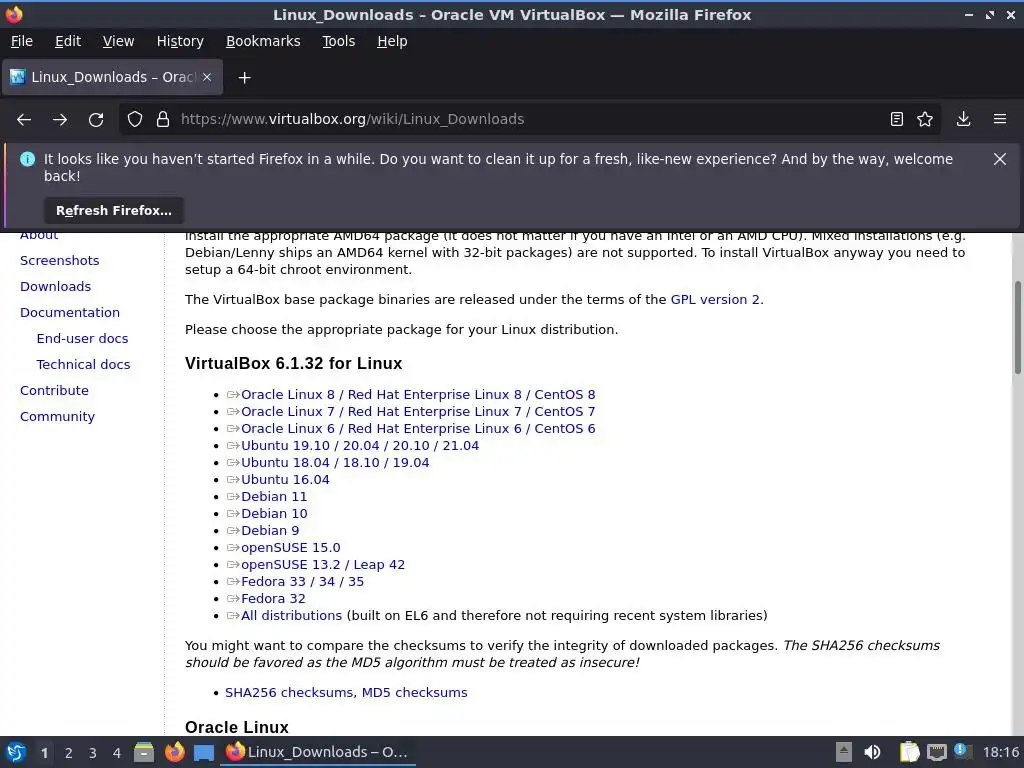This screenshot has width=1024, height=768.
Task: Open the View menu
Action: 118,41
